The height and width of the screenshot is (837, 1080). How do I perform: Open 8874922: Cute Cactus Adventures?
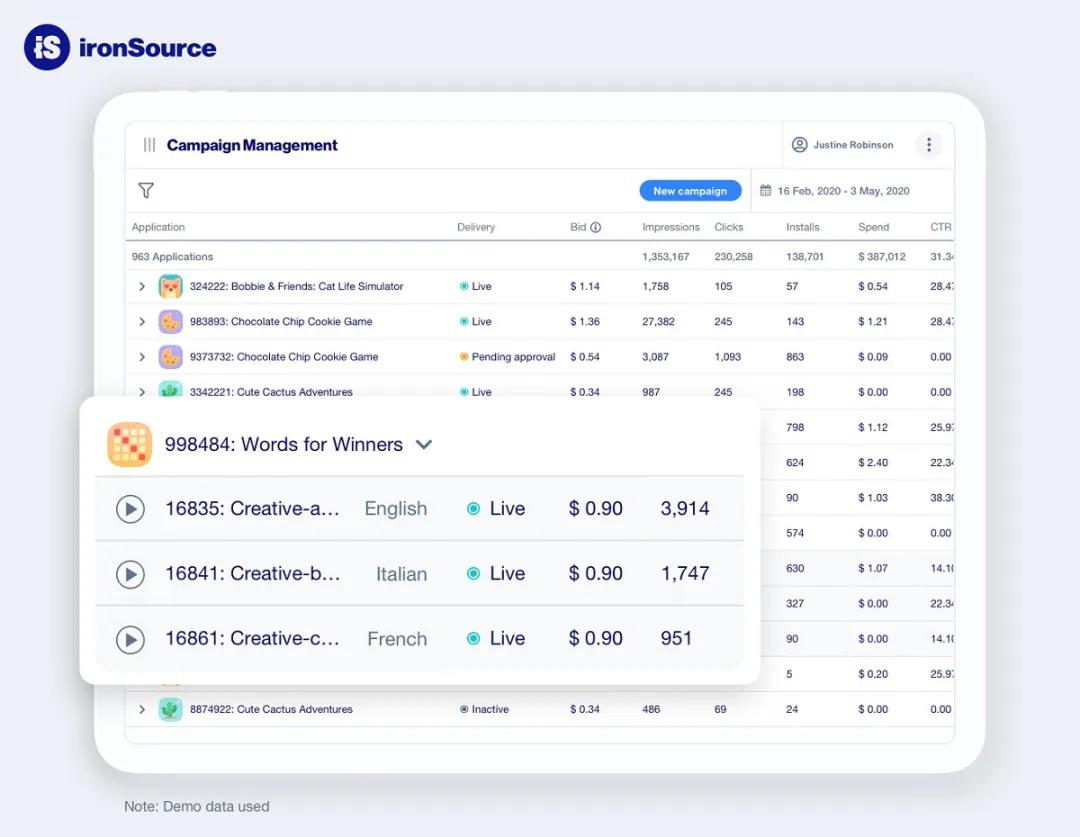tap(271, 709)
